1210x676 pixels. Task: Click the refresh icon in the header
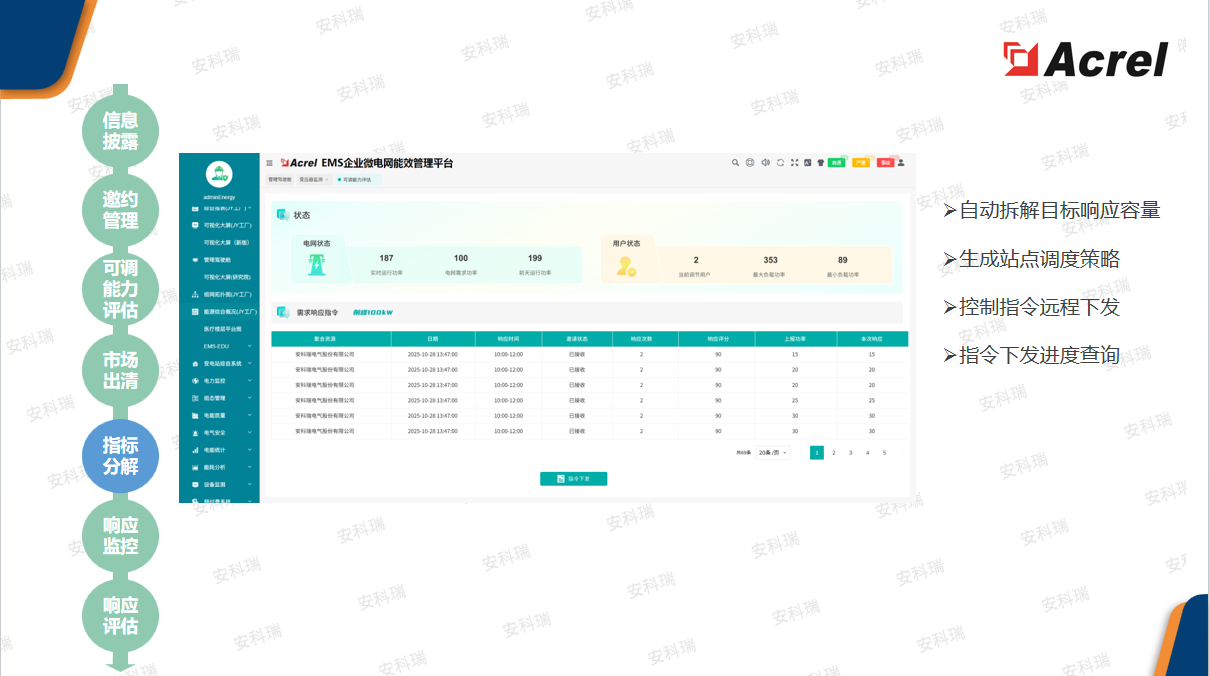point(780,162)
